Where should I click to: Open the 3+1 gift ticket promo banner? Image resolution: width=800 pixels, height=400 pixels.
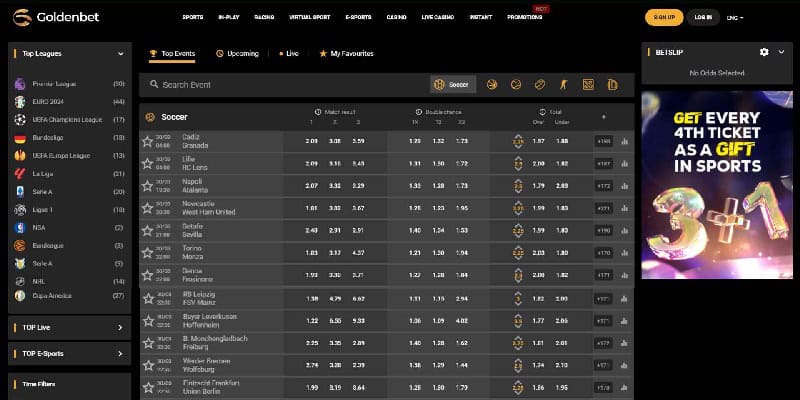pyautogui.click(x=717, y=185)
